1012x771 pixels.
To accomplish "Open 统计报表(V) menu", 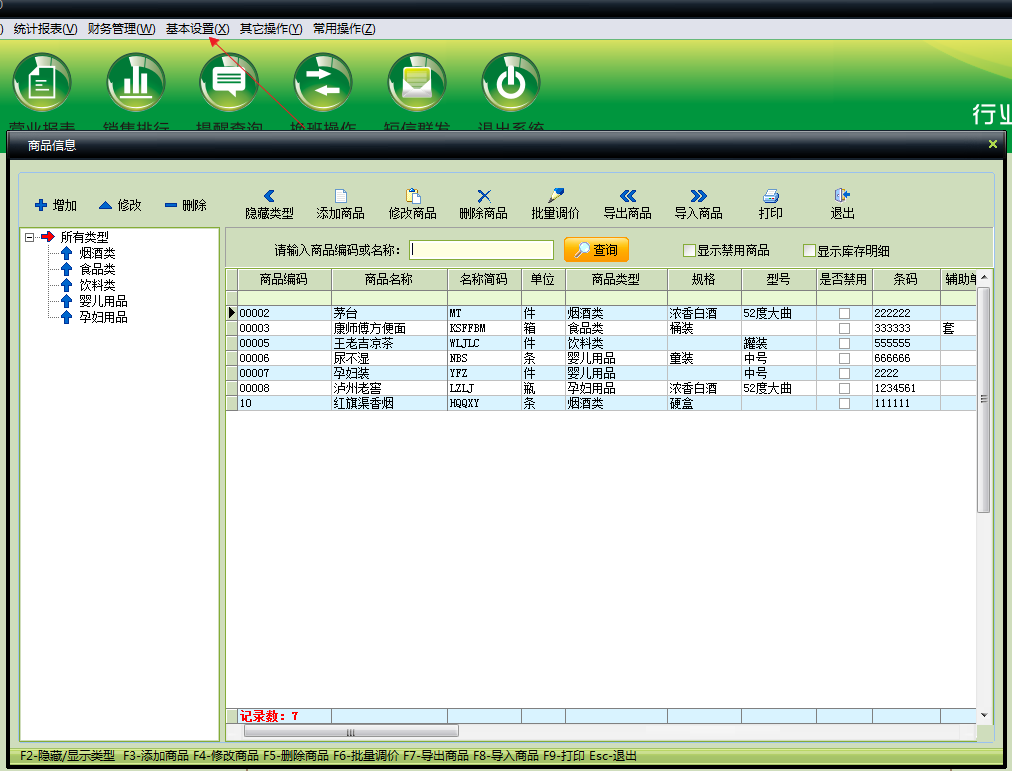I will click(x=45, y=29).
